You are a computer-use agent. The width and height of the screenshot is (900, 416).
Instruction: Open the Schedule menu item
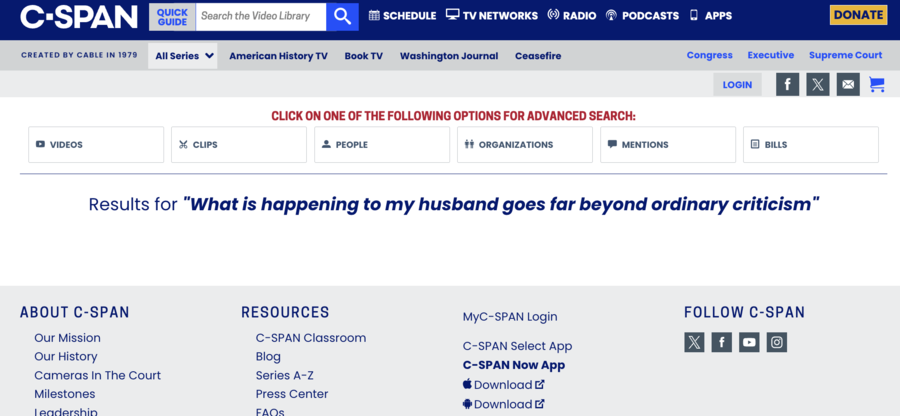click(x=402, y=16)
